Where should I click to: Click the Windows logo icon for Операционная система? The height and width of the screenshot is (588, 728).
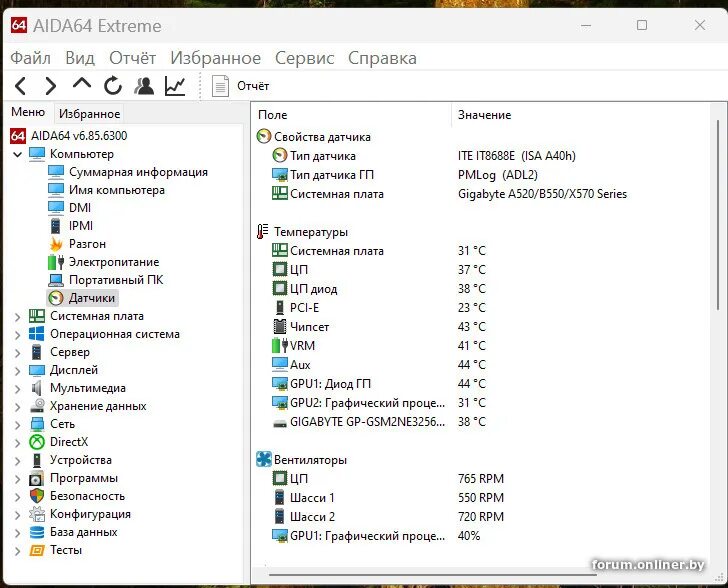pos(37,334)
